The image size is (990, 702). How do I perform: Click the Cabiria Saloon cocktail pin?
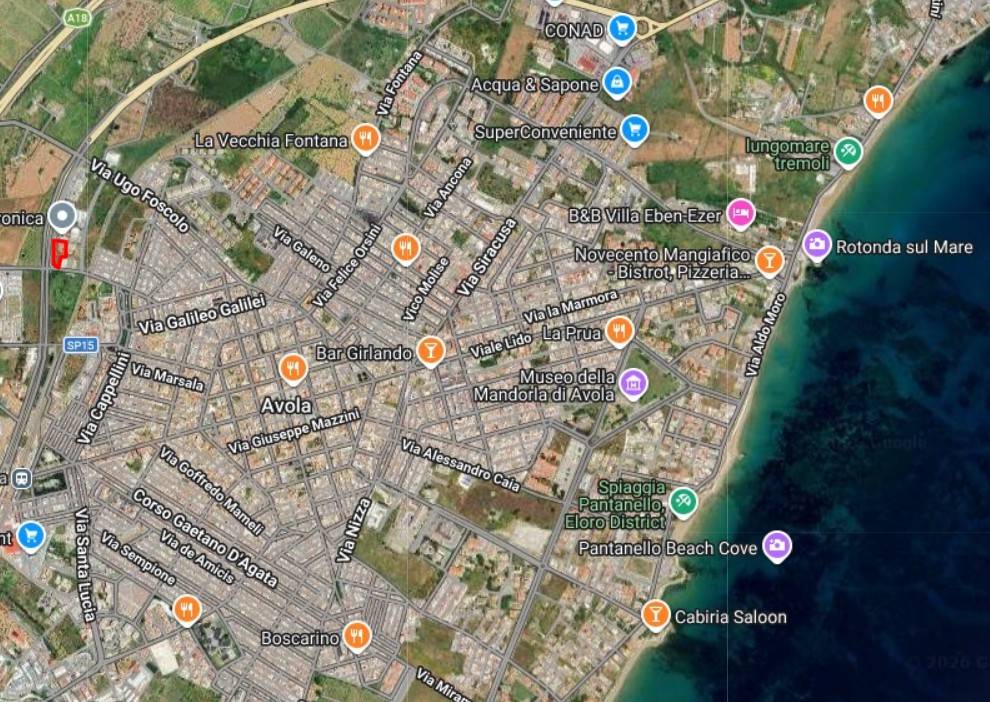click(655, 614)
